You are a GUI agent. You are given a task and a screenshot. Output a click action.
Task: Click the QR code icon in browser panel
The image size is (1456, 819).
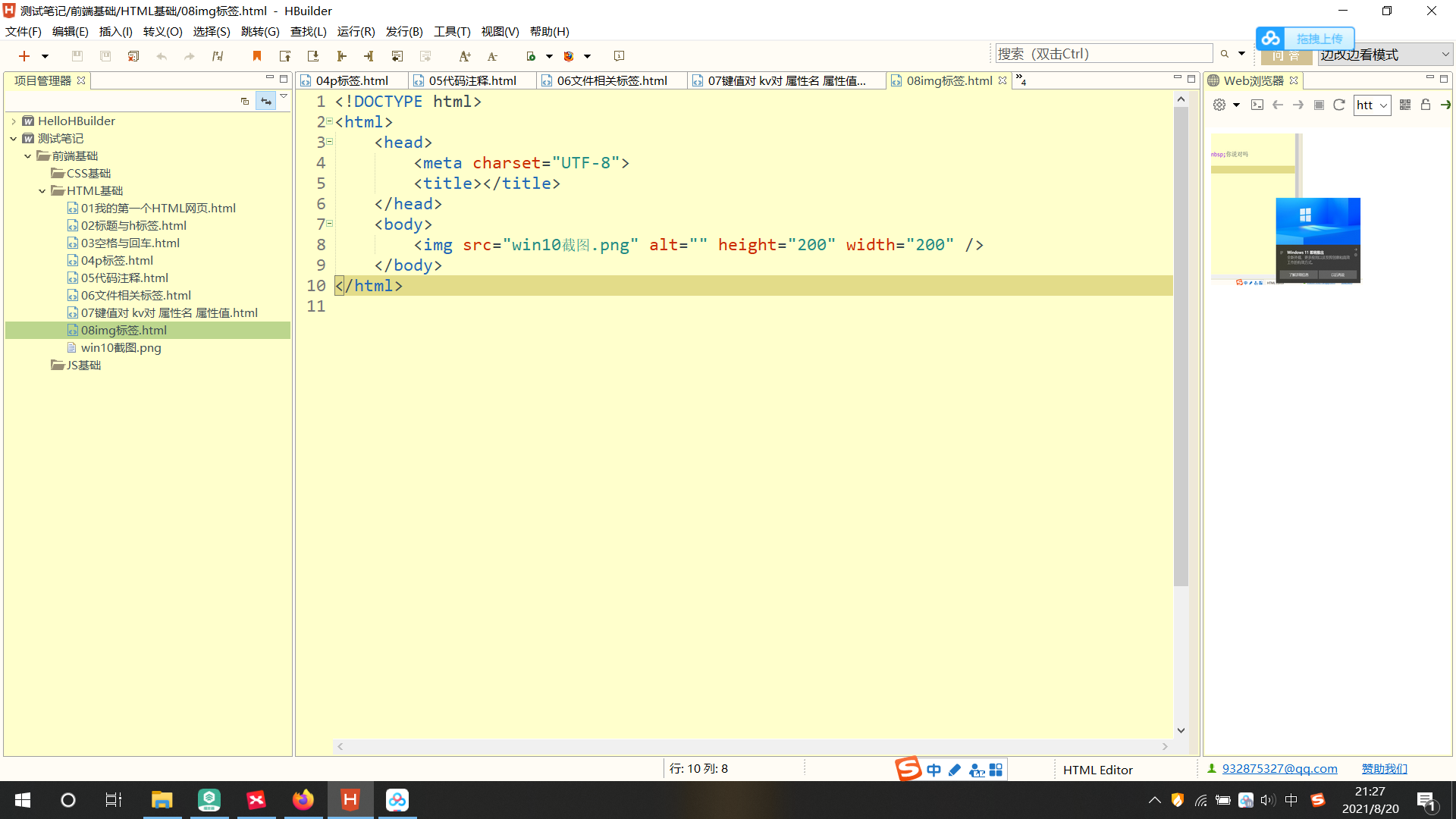click(1404, 105)
